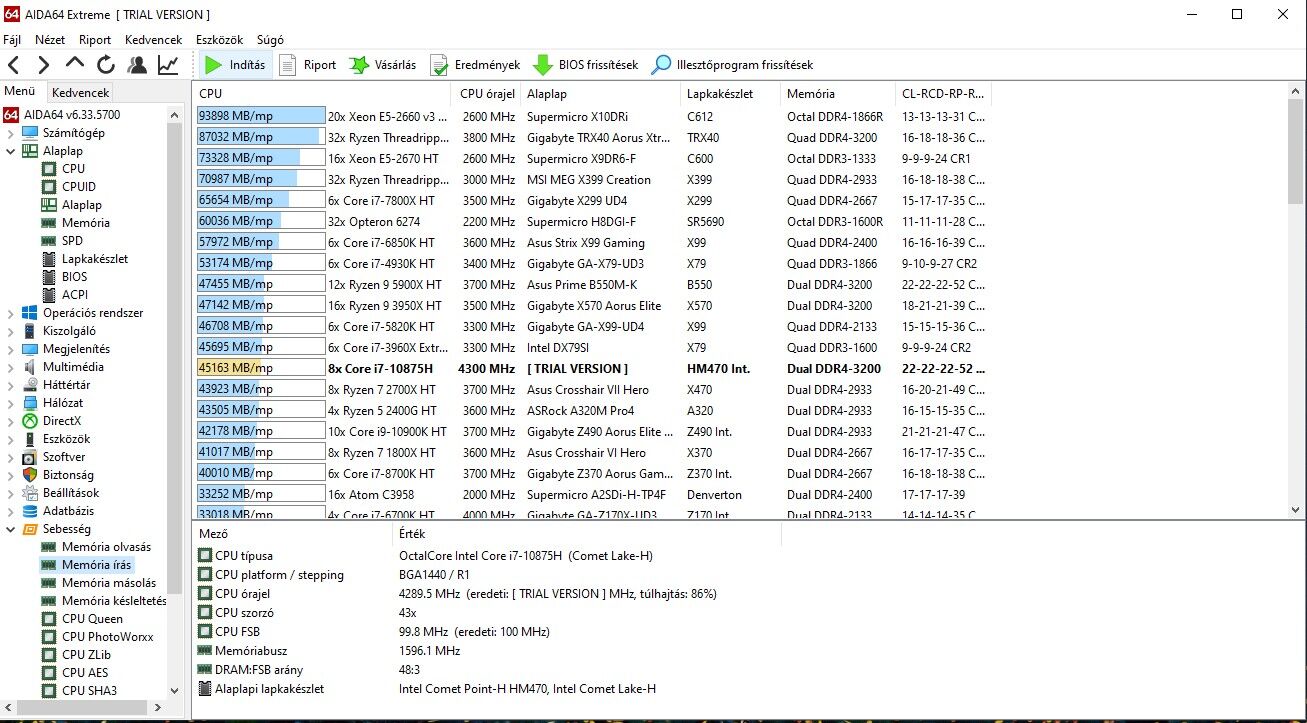Screen dimensions: 1307x723
Task: Select CPU SHA3 benchmark
Action: (x=89, y=691)
